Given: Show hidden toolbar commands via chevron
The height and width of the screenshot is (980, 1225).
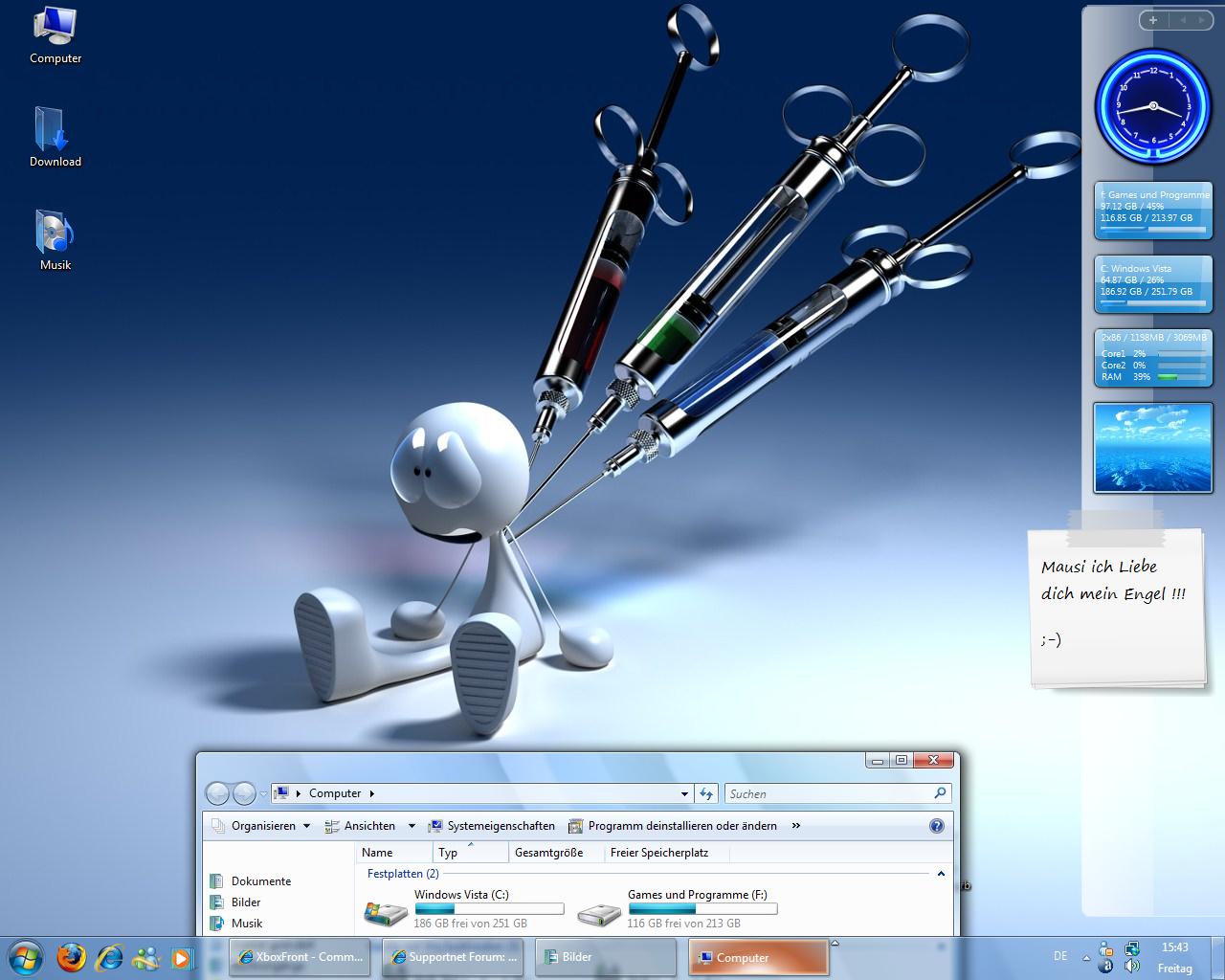Looking at the screenshot, I should (795, 826).
